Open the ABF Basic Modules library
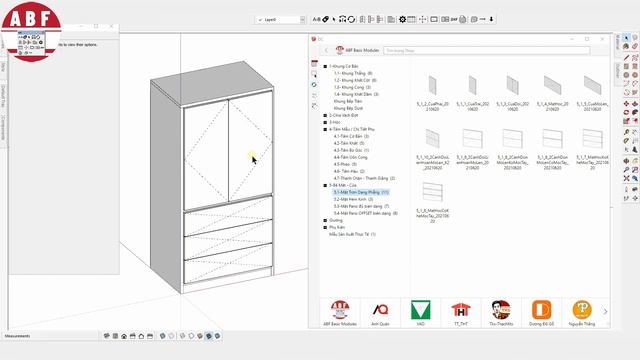Viewport: 640px width, 360px height. pos(340,313)
